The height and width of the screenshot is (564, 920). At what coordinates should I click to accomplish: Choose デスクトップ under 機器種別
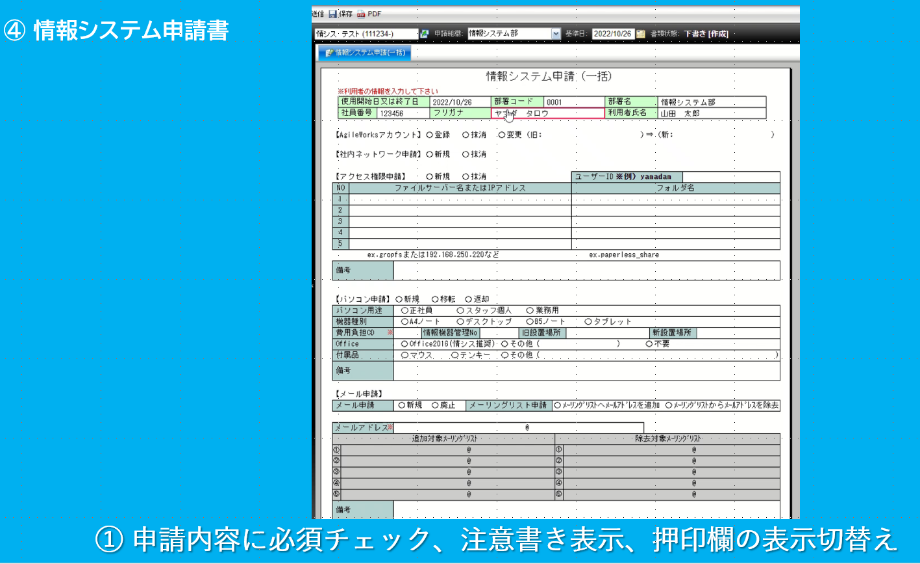pyautogui.click(x=461, y=322)
